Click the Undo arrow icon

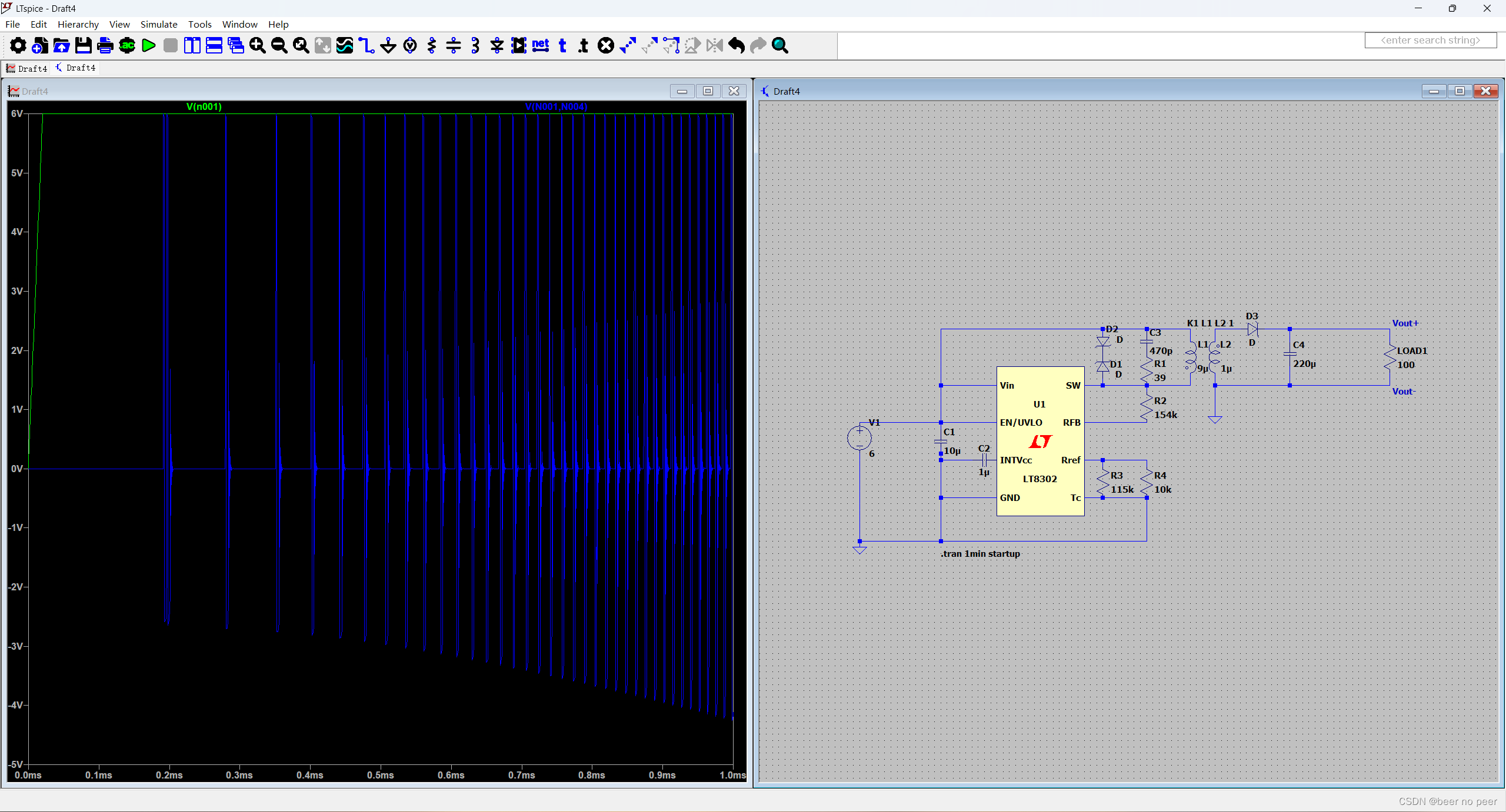(x=736, y=45)
